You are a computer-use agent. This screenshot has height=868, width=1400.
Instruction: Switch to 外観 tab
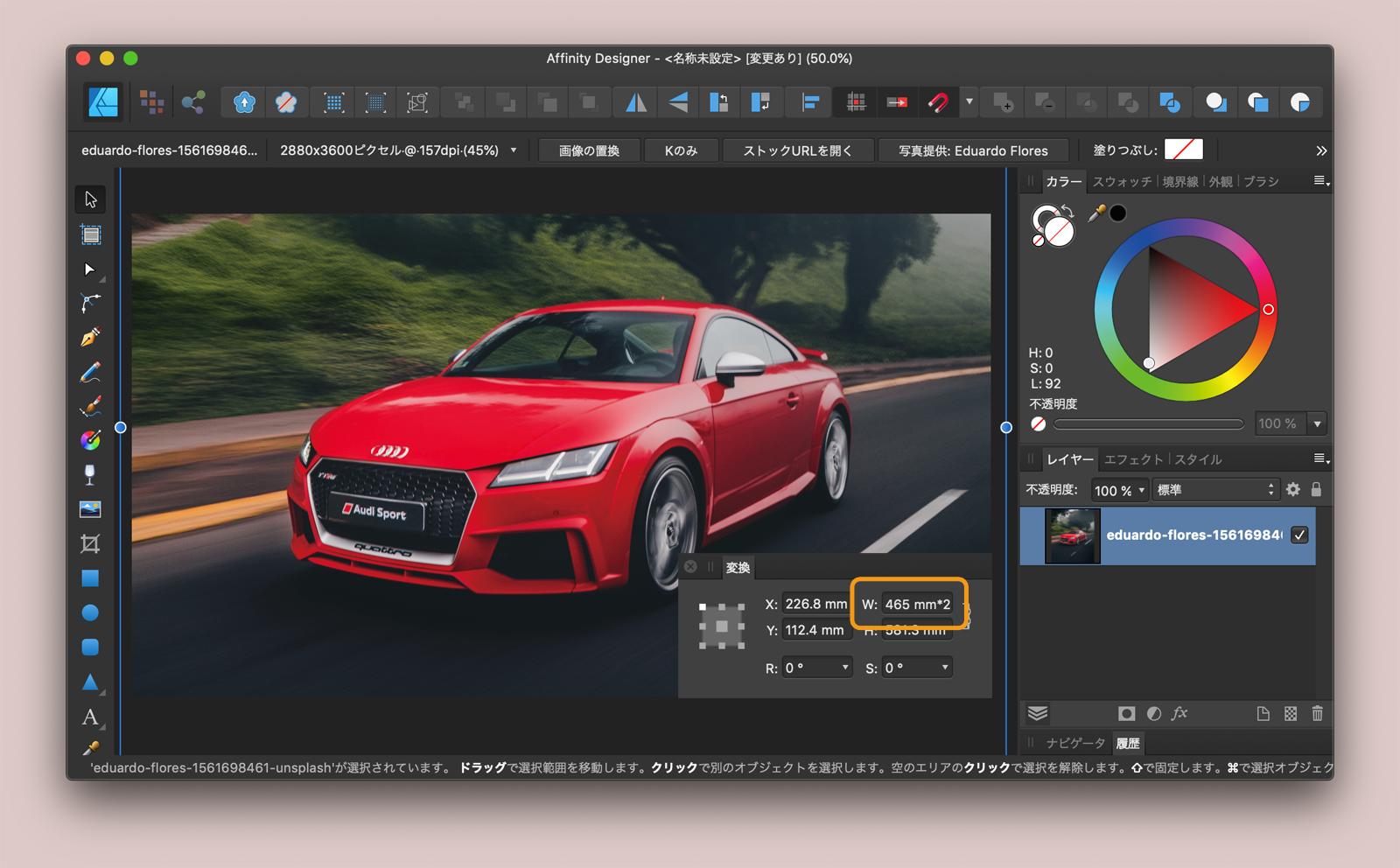(1220, 181)
